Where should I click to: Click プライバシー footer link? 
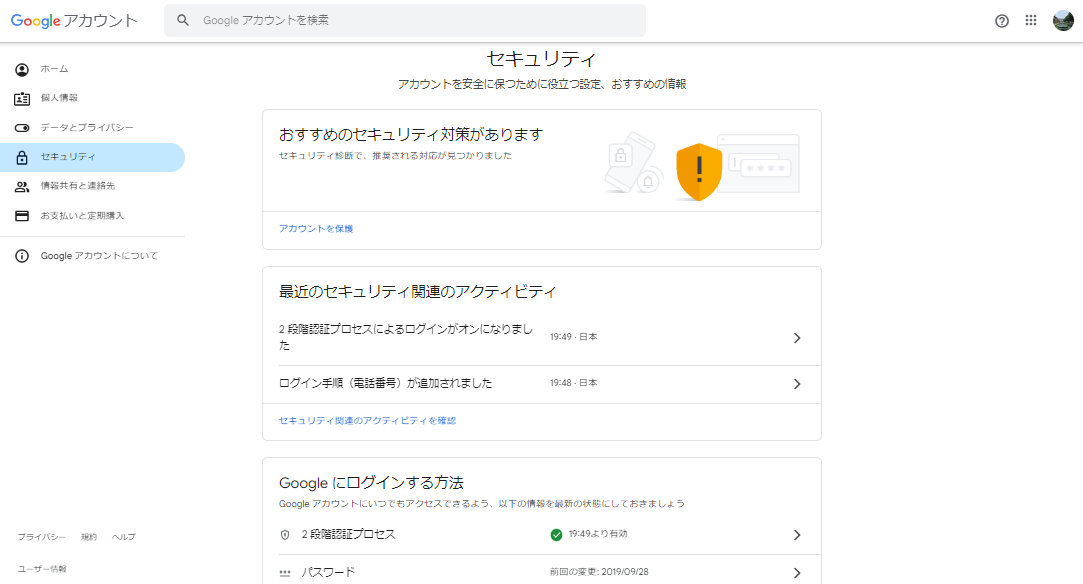coord(41,537)
